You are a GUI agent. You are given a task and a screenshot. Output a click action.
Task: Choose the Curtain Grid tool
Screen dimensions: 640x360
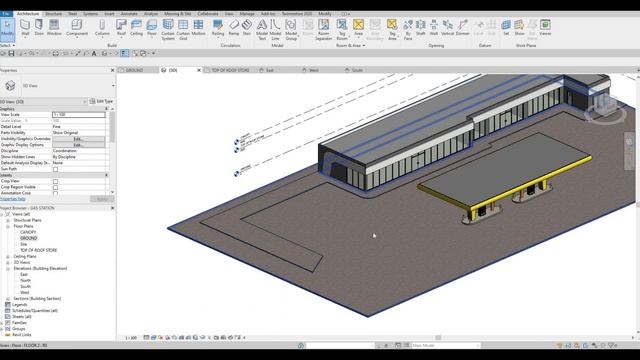(x=183, y=29)
